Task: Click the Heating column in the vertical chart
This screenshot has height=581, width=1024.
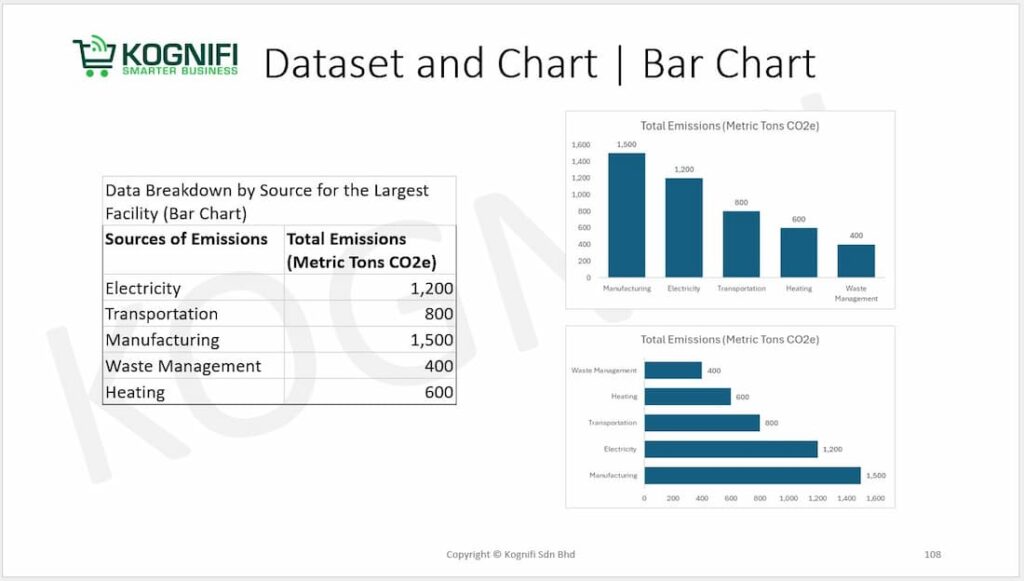Action: (799, 253)
